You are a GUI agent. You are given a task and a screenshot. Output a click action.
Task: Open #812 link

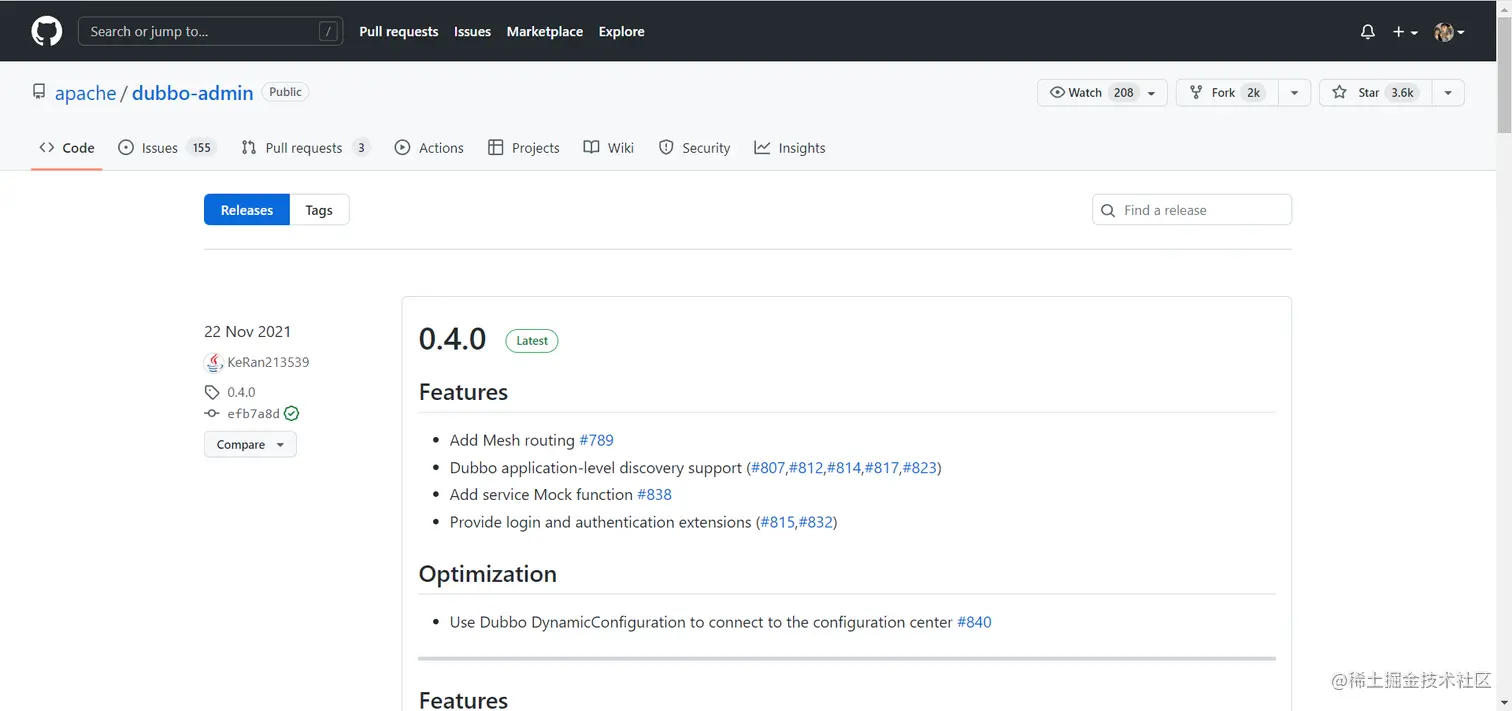click(x=806, y=467)
